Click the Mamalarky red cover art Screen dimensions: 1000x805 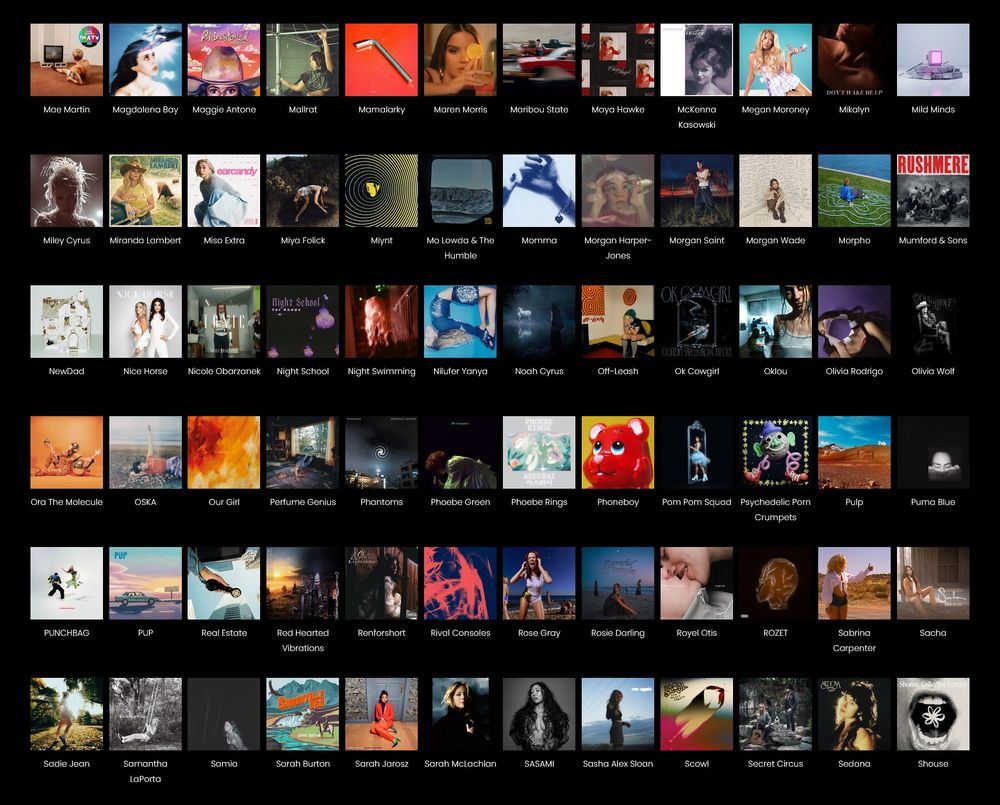click(381, 60)
